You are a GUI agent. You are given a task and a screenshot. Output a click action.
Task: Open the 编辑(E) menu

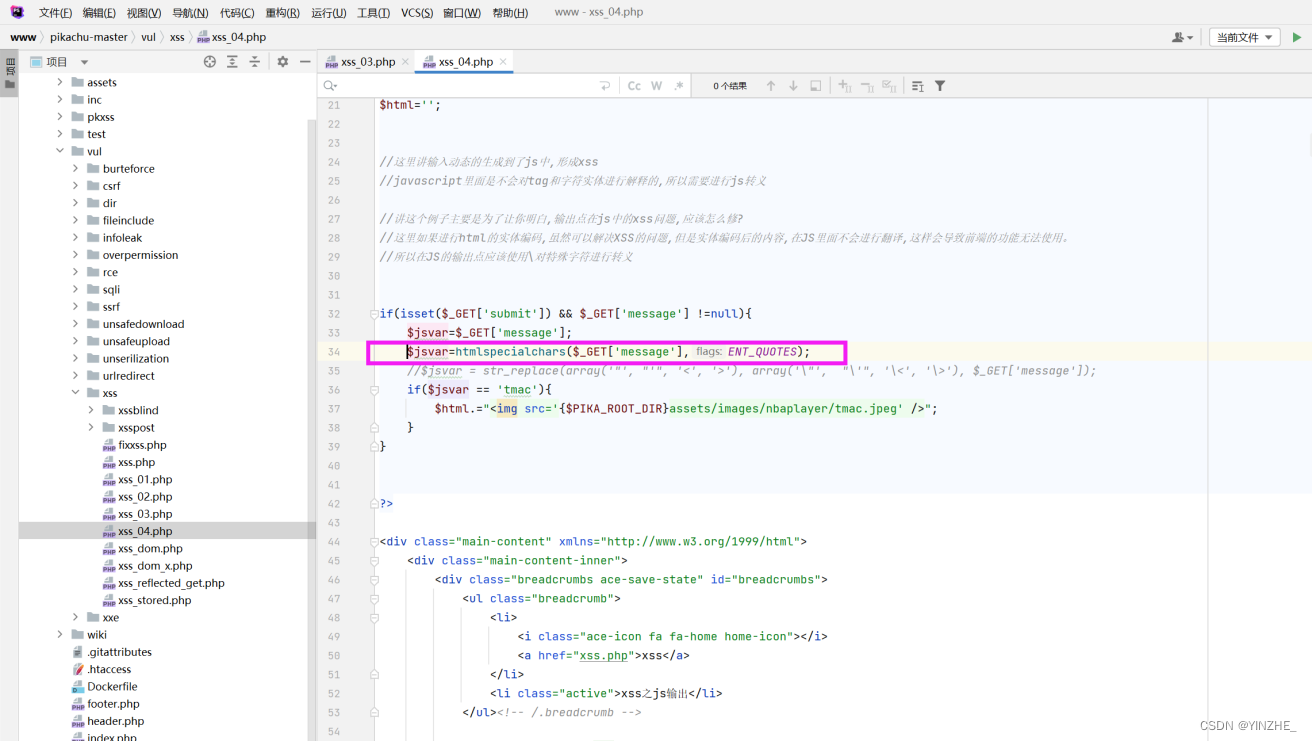tap(100, 13)
